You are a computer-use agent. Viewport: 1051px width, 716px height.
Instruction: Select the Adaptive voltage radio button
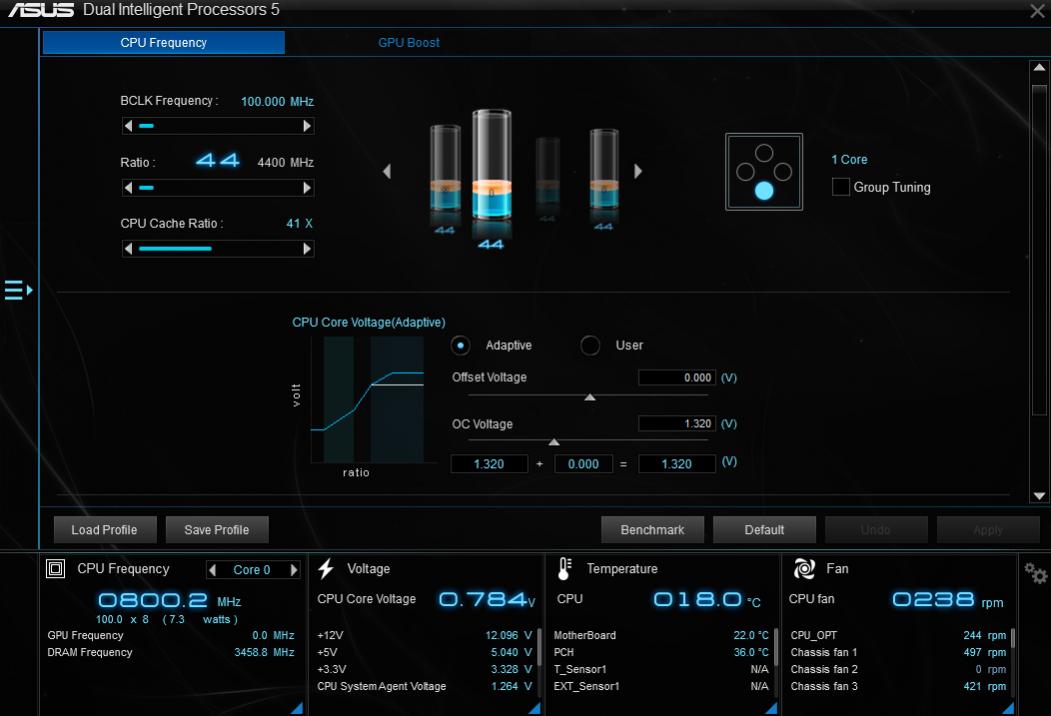461,345
